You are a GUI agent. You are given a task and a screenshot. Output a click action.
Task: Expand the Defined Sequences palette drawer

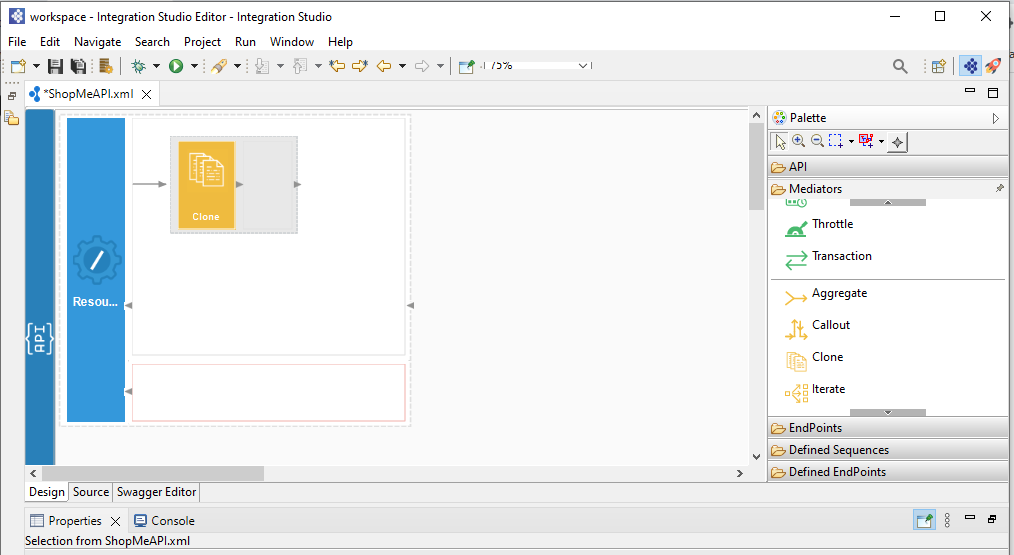[887, 450]
